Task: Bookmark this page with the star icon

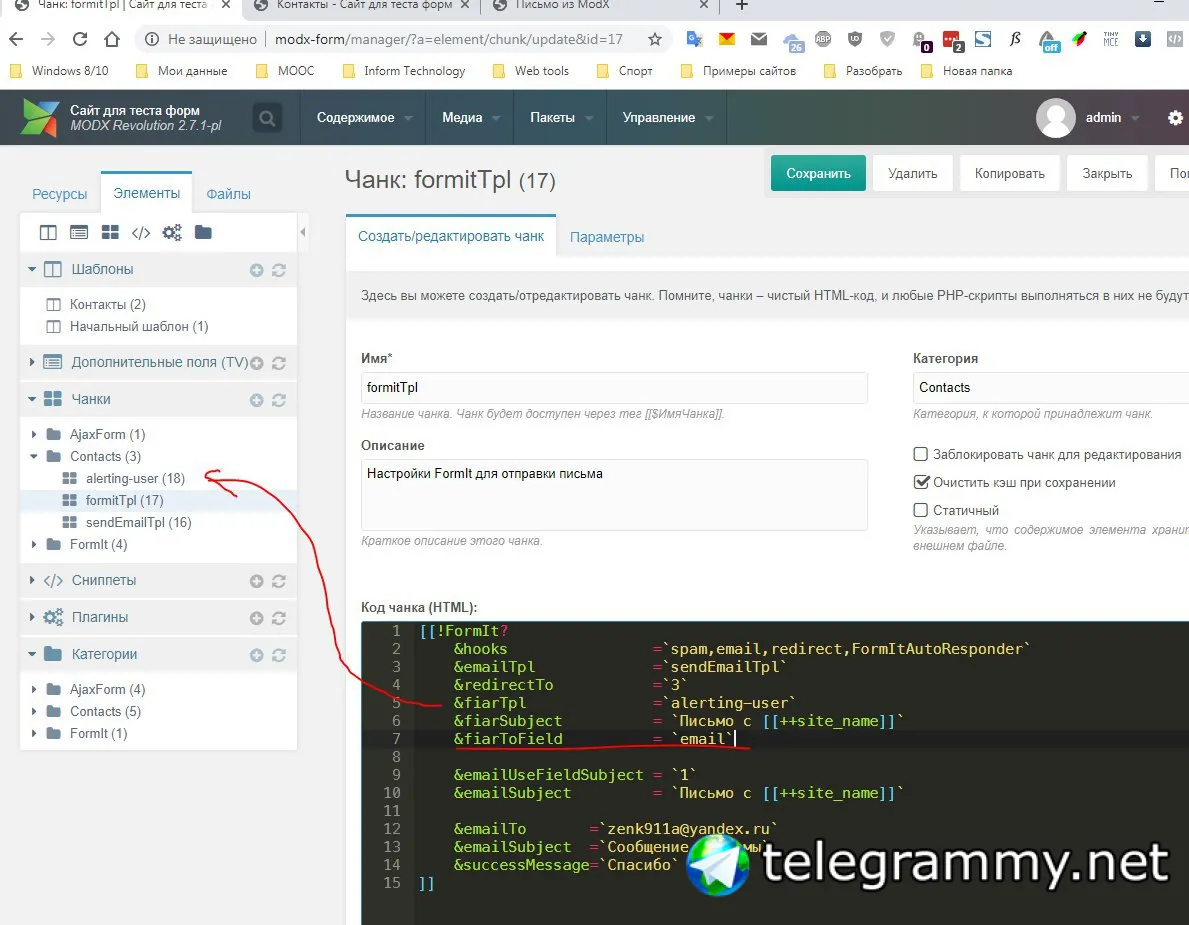Action: coord(654,39)
